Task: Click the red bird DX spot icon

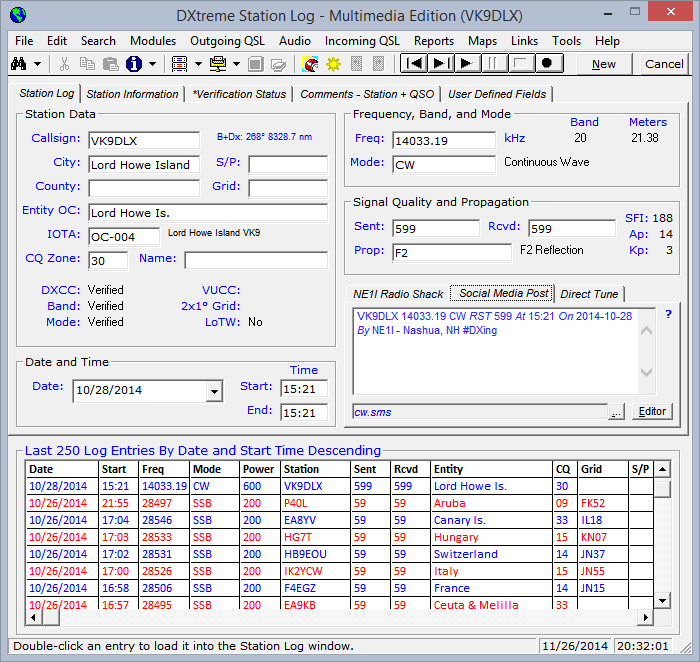Action: coord(310,64)
